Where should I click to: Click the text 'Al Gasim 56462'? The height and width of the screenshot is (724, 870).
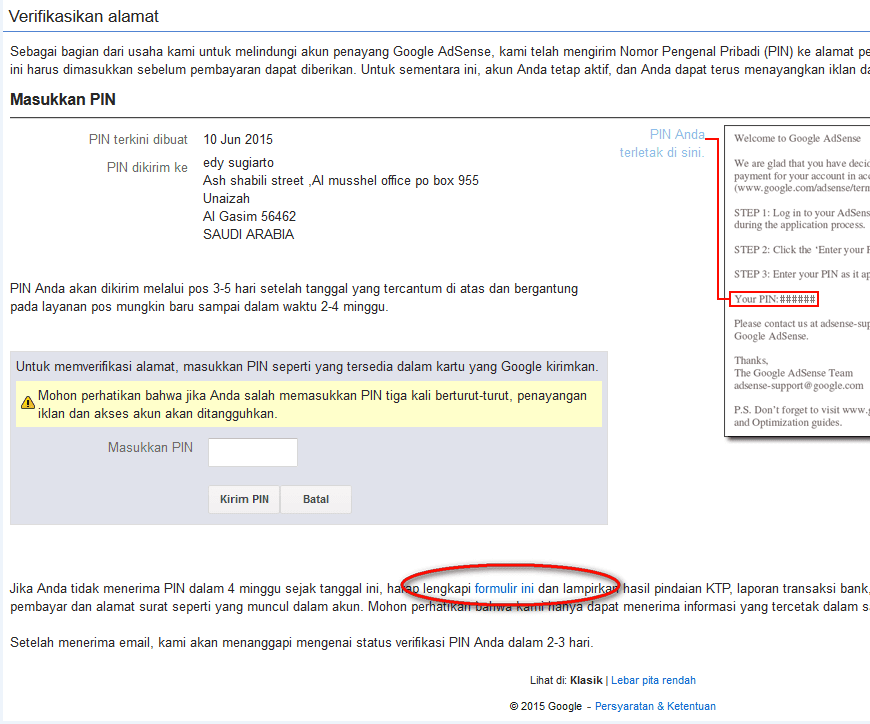(x=250, y=216)
